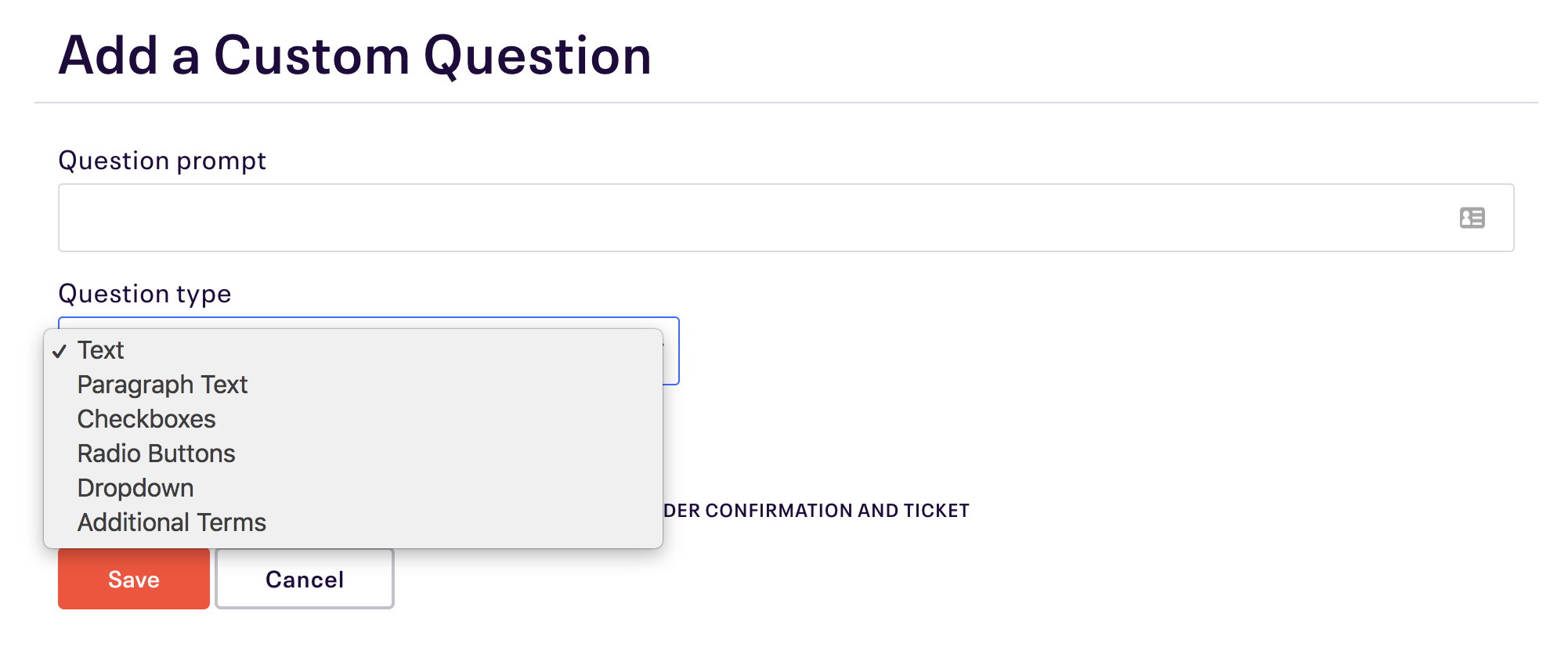Click the word TICKET in the partially hidden label
The width and height of the screenshot is (1568, 647).
(937, 511)
